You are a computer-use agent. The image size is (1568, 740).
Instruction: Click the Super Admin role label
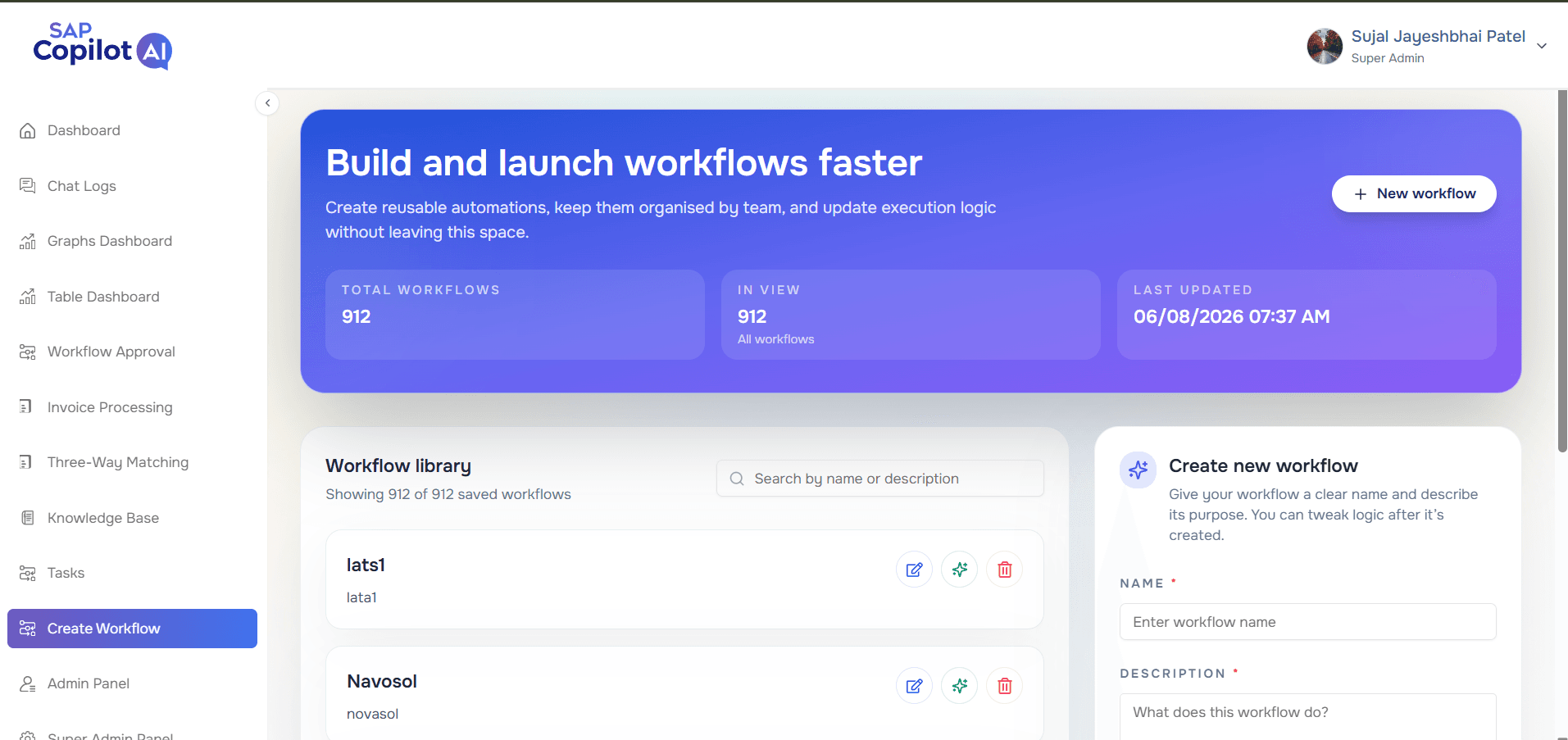coord(1388,58)
